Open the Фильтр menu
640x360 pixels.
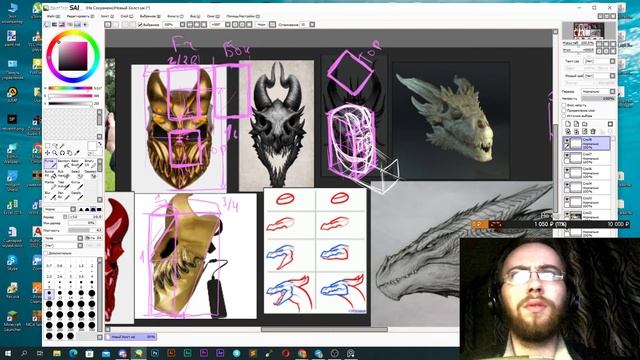point(175,16)
